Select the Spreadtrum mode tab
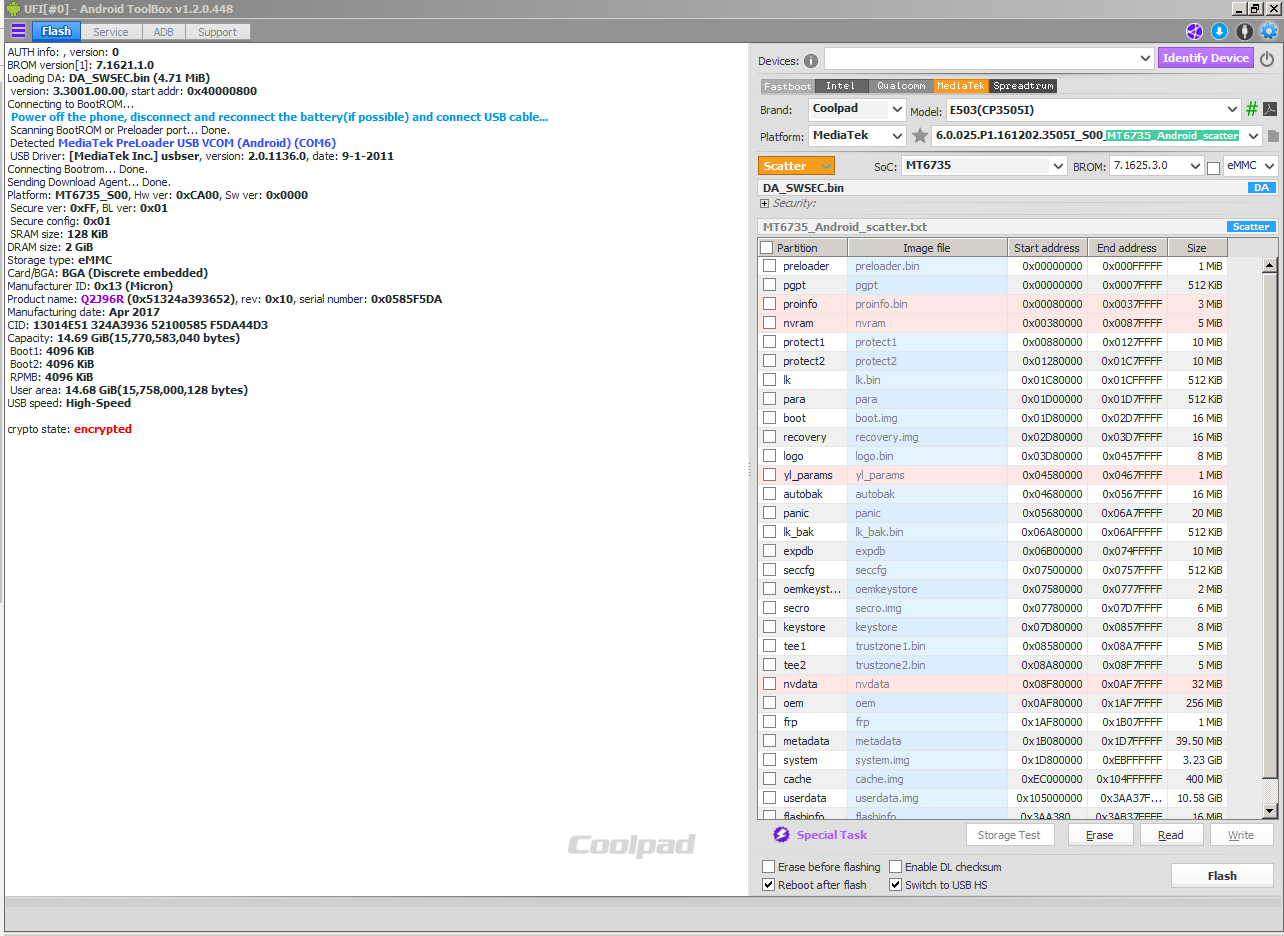1284x936 pixels. click(1023, 86)
